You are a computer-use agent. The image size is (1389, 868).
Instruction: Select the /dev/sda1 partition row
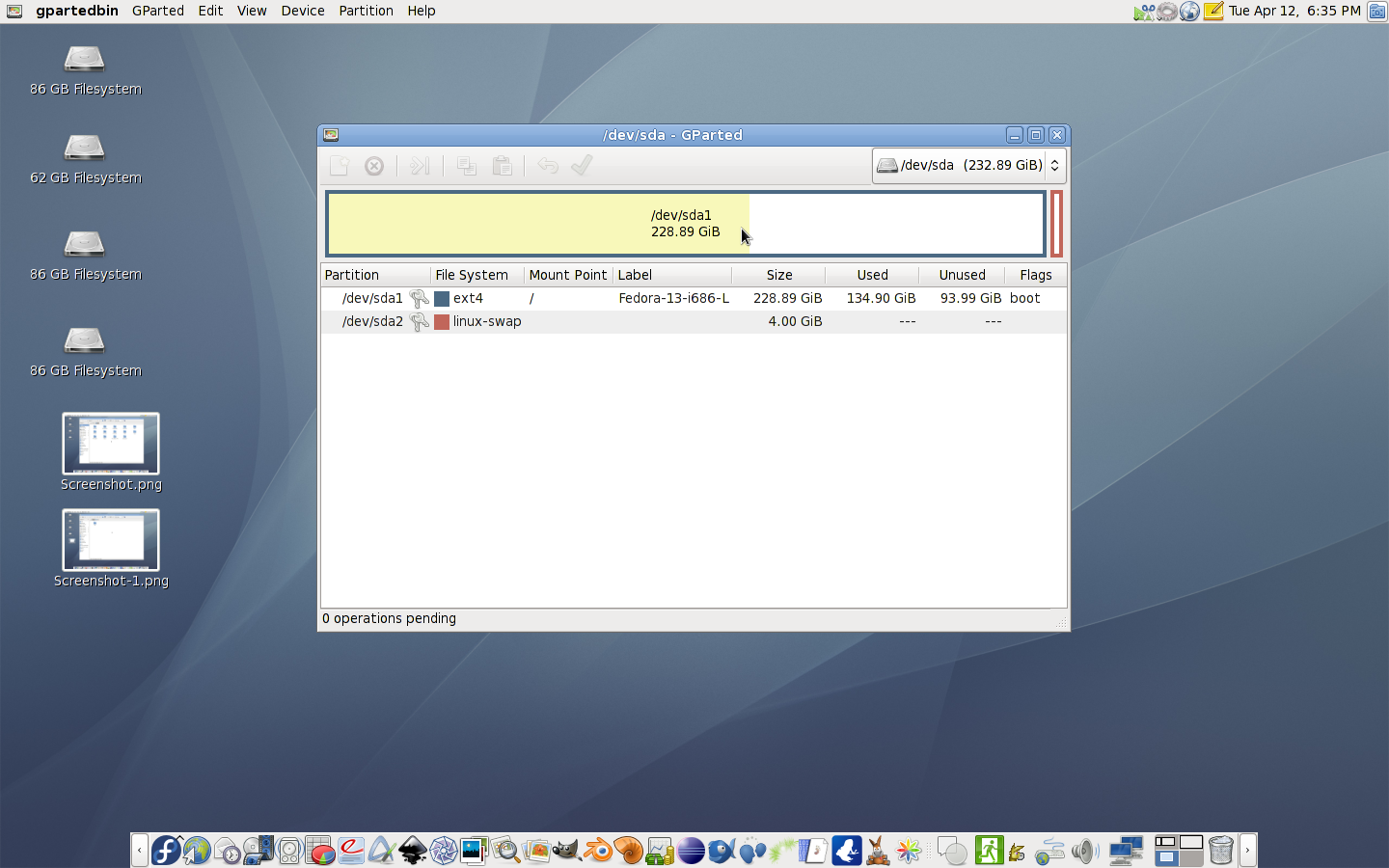click(694, 298)
